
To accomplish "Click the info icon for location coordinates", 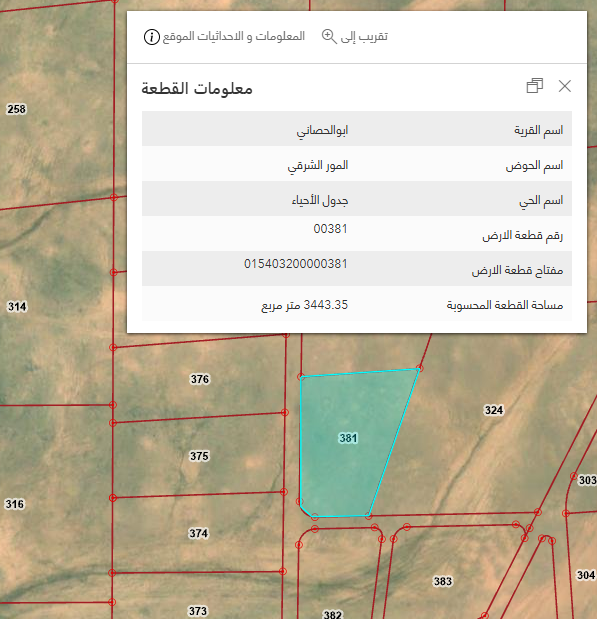I will coord(152,37).
